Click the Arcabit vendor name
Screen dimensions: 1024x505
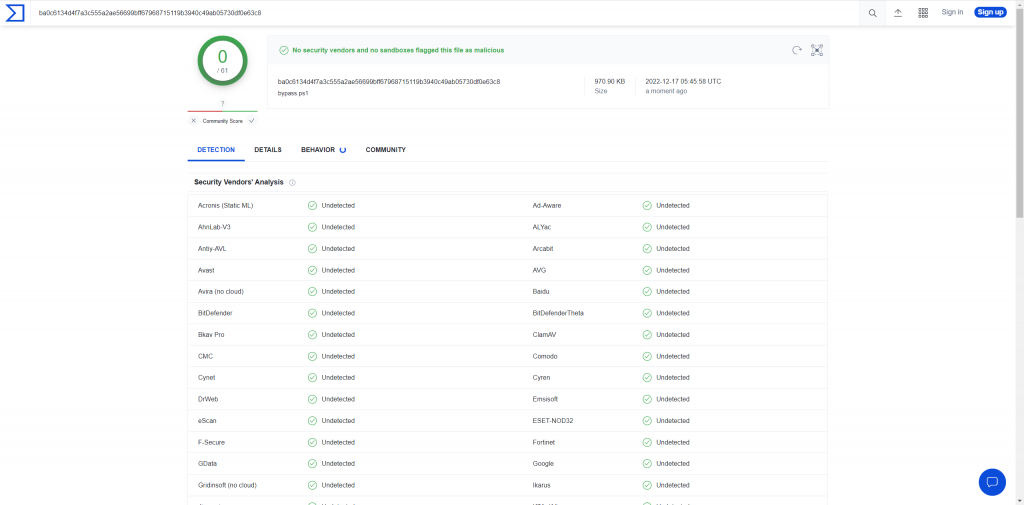543,248
